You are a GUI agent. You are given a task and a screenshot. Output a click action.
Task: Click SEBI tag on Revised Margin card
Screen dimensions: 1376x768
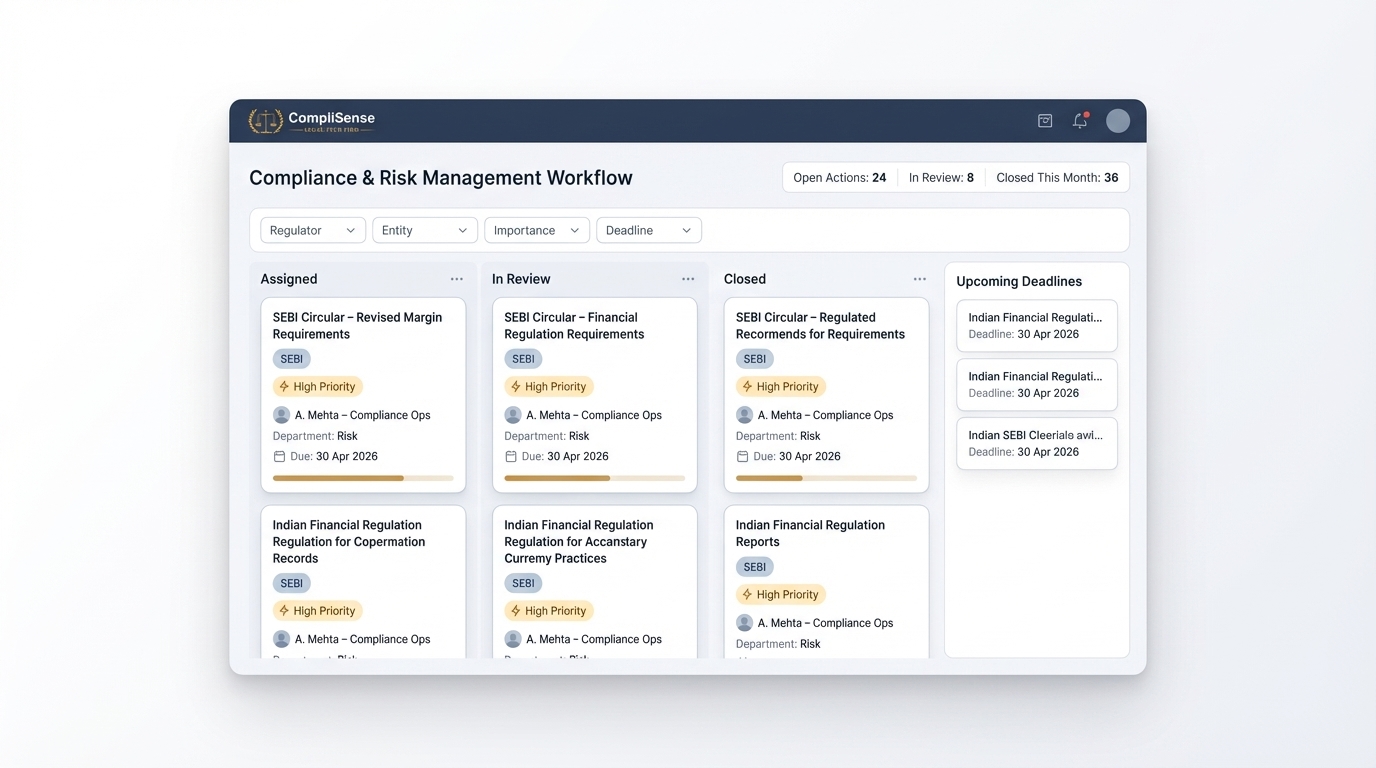coord(291,359)
